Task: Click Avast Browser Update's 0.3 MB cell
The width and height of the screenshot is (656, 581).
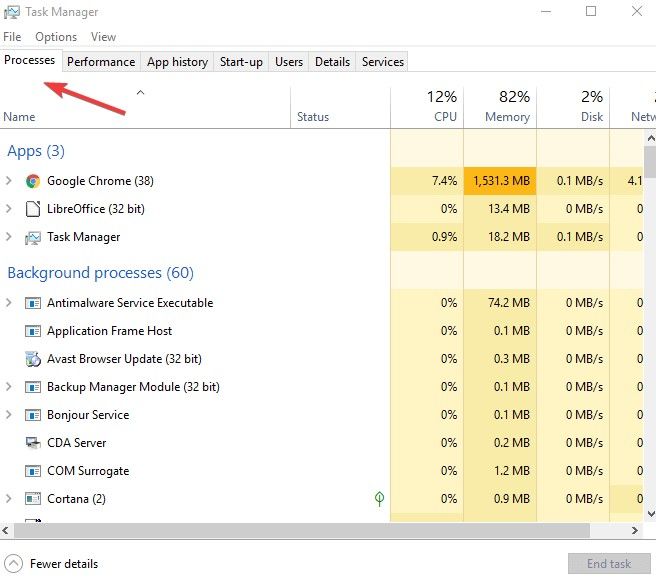Action: (x=500, y=358)
